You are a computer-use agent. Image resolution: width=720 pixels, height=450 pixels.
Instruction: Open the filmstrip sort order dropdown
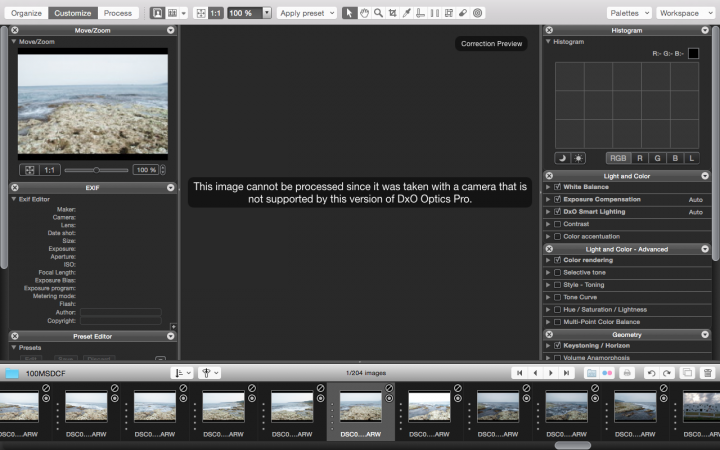[x=181, y=373]
